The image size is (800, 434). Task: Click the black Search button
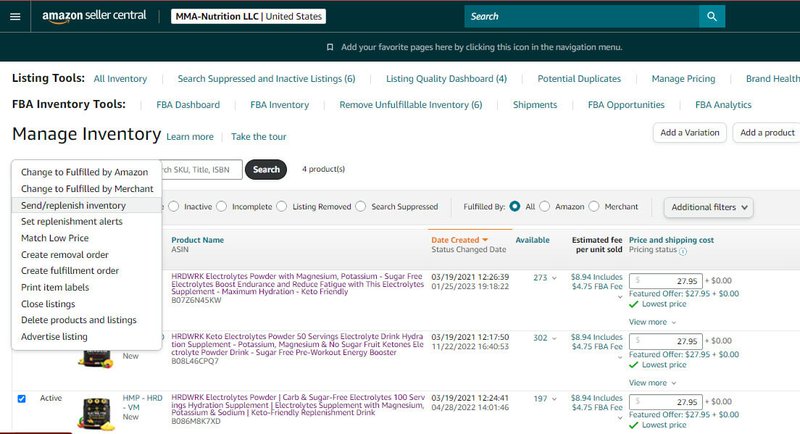pyautogui.click(x=266, y=169)
